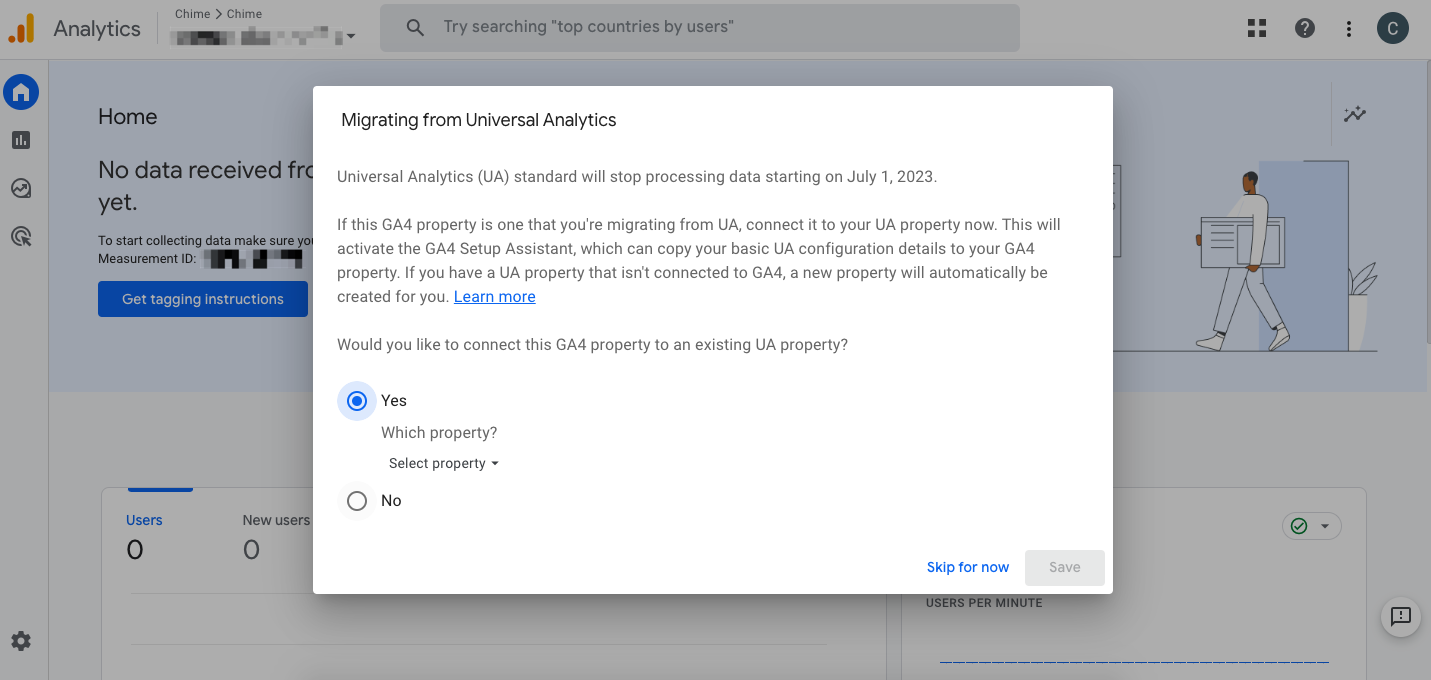Click the Measurement ID label
Screen dimensions: 1431x680
[x=147, y=259]
